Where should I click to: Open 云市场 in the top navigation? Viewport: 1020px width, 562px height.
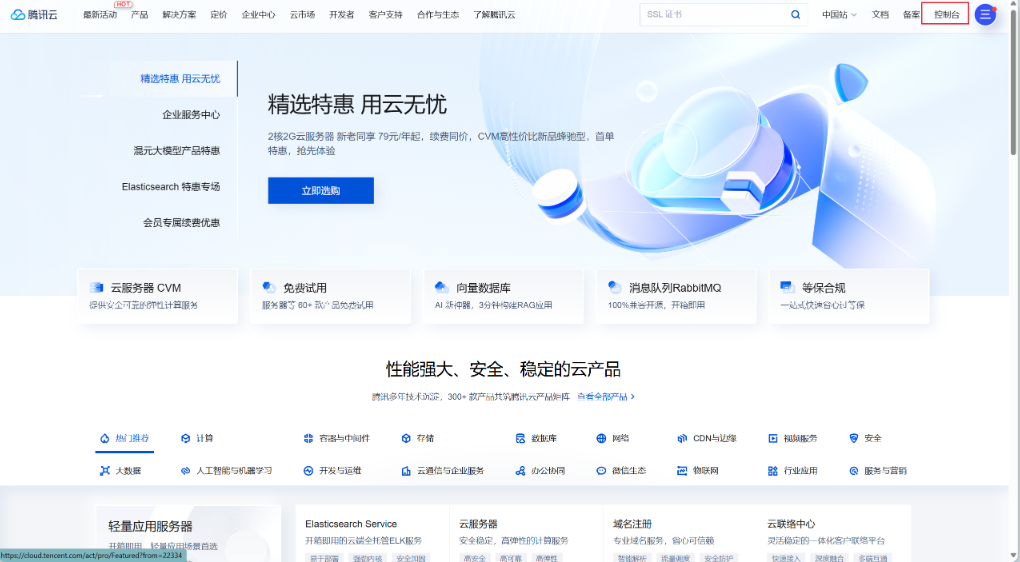tap(302, 14)
